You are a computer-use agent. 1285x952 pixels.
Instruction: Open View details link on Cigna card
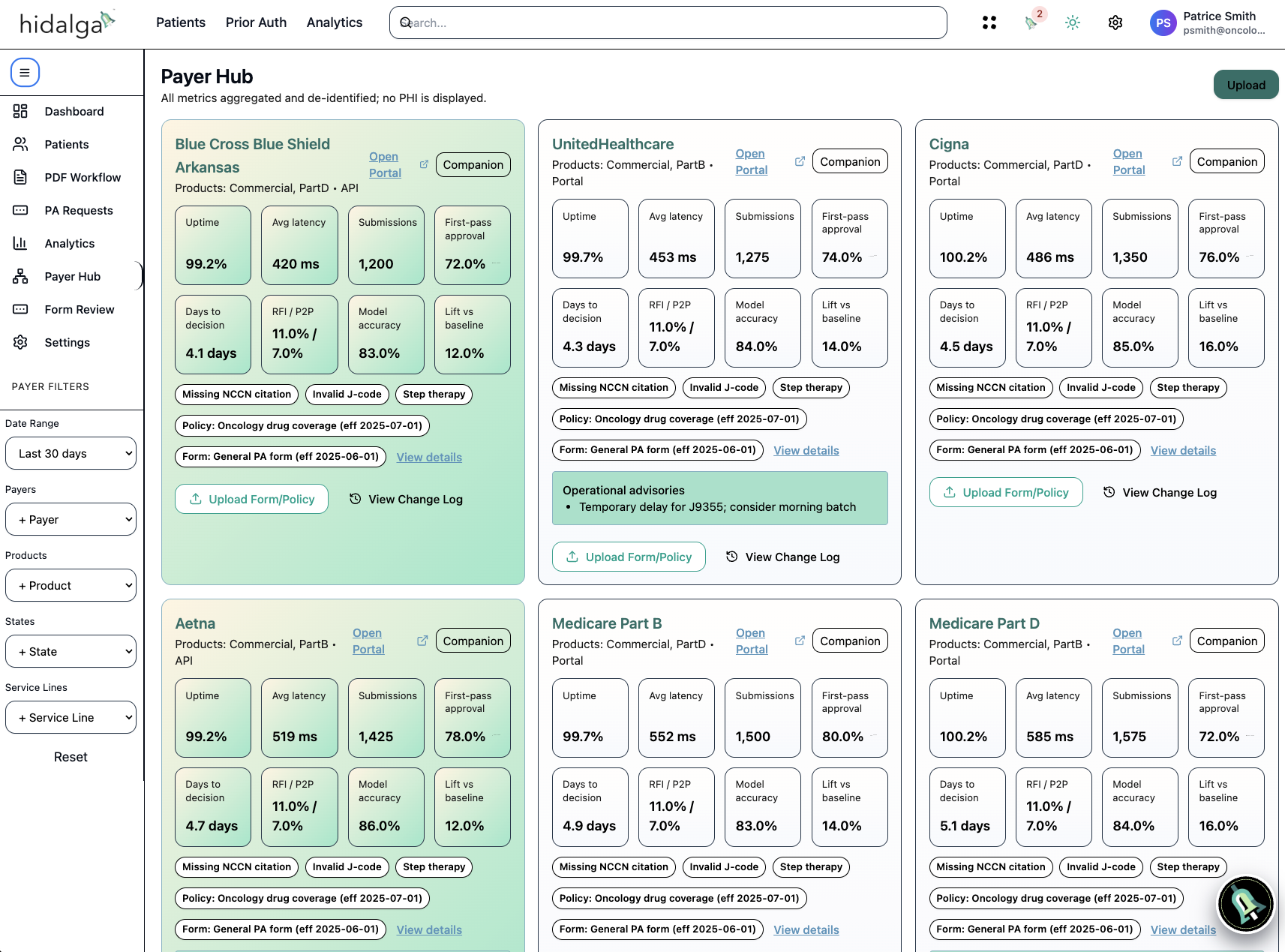(1183, 450)
